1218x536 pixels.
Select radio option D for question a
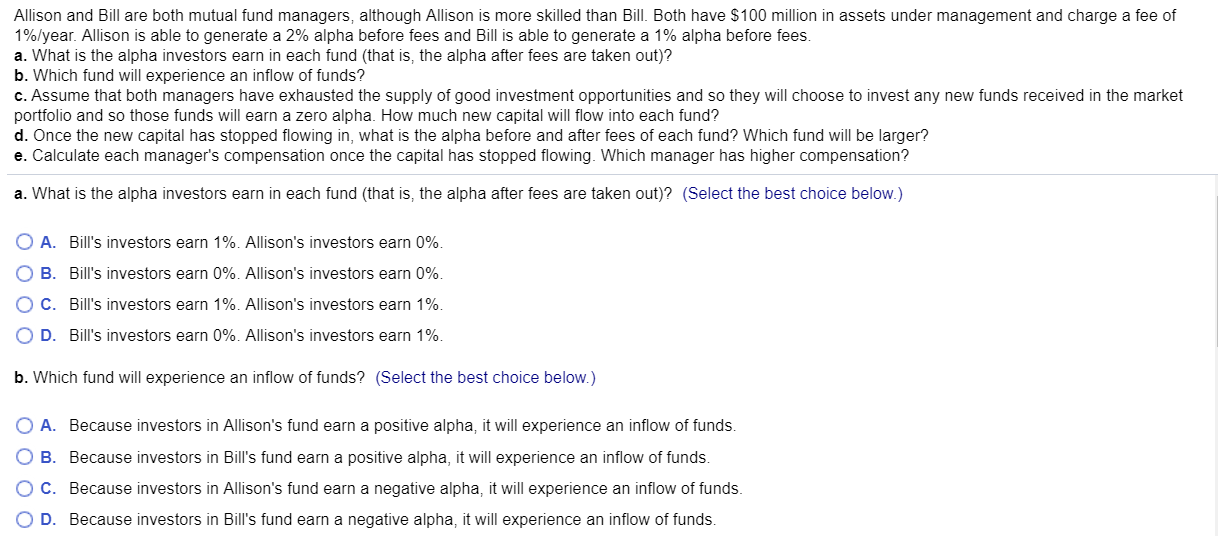point(24,335)
